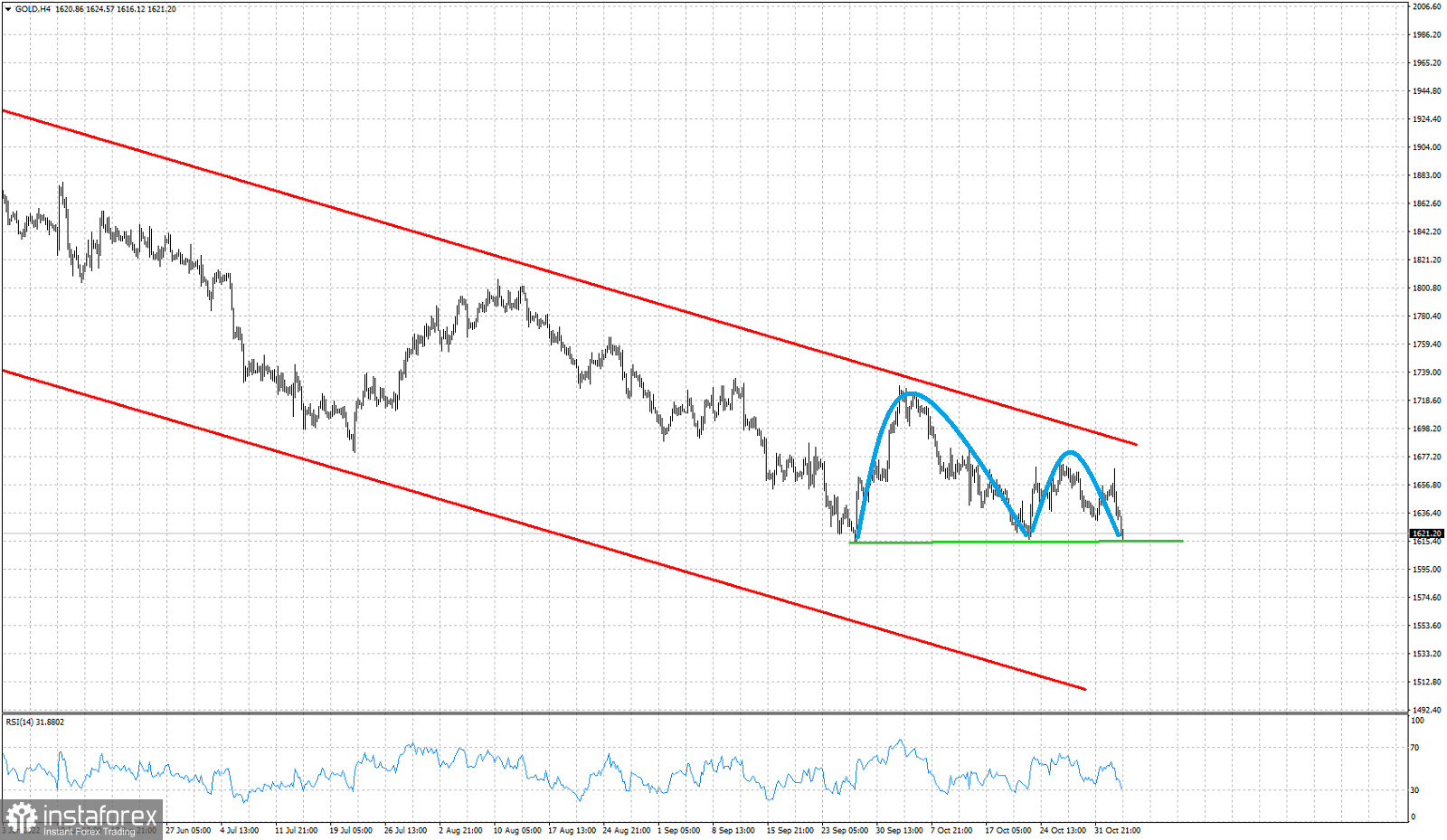Click the 1780.40 price axis label
The image size is (1447, 840).
(x=1427, y=316)
